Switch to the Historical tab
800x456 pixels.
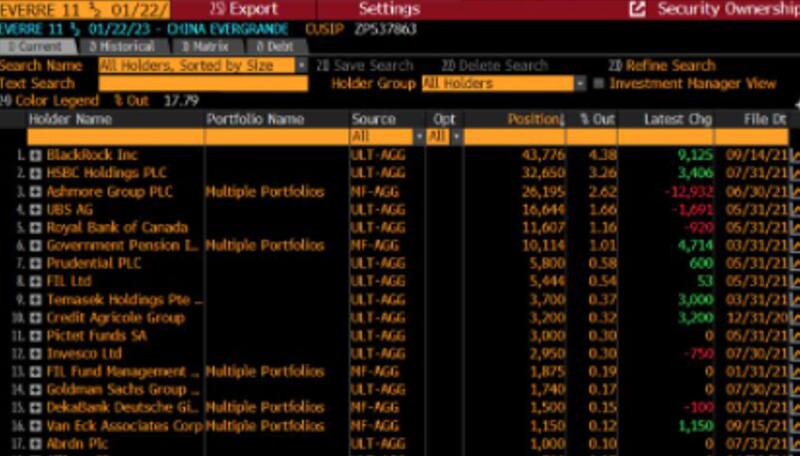[122, 47]
